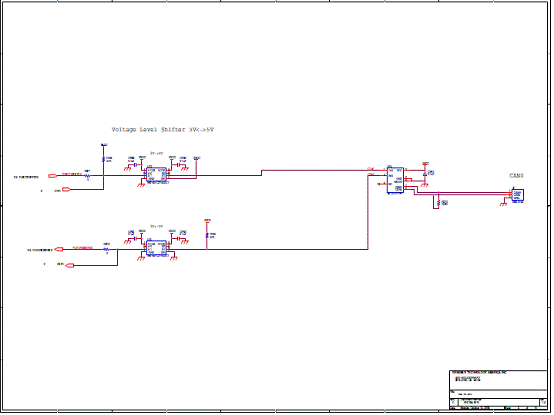Click the series resistor on lower input line
Screen dimensions: 554x415
tap(106, 249)
